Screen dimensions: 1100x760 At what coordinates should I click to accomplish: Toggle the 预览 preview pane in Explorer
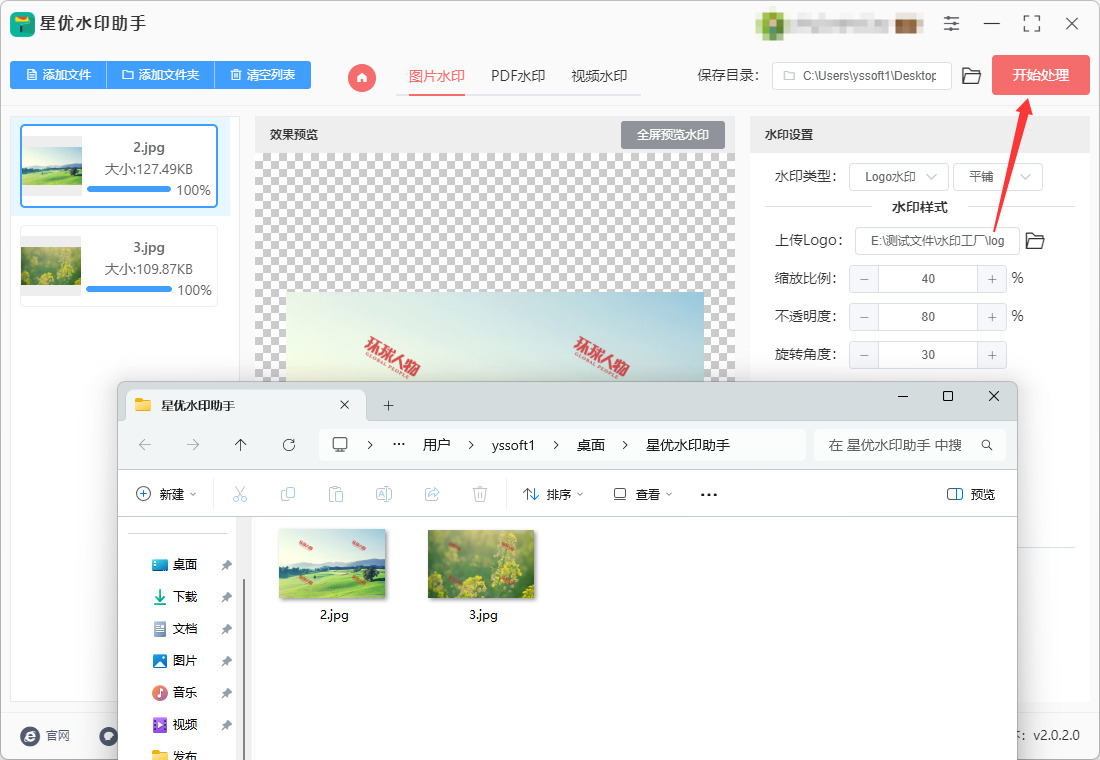click(971, 495)
